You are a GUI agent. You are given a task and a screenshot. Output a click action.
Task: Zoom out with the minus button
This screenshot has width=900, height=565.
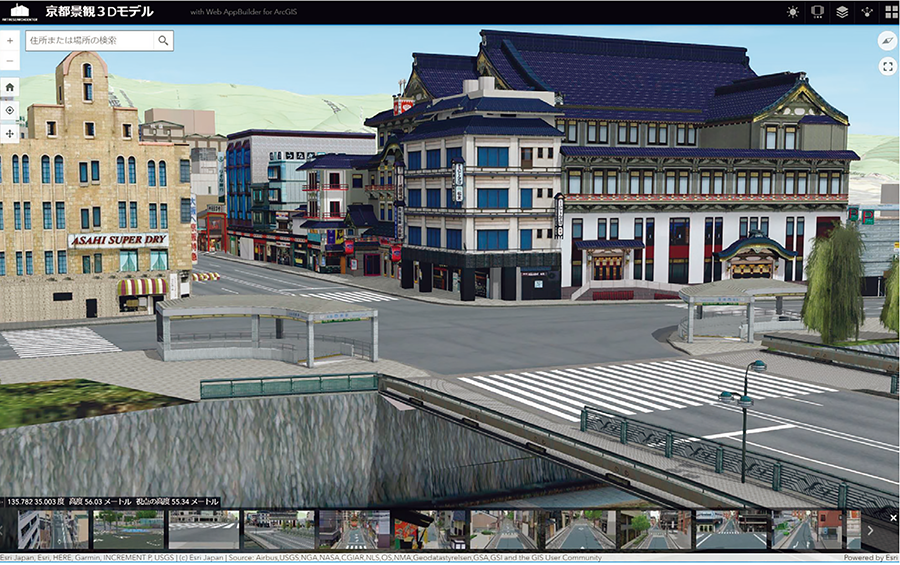[10, 62]
